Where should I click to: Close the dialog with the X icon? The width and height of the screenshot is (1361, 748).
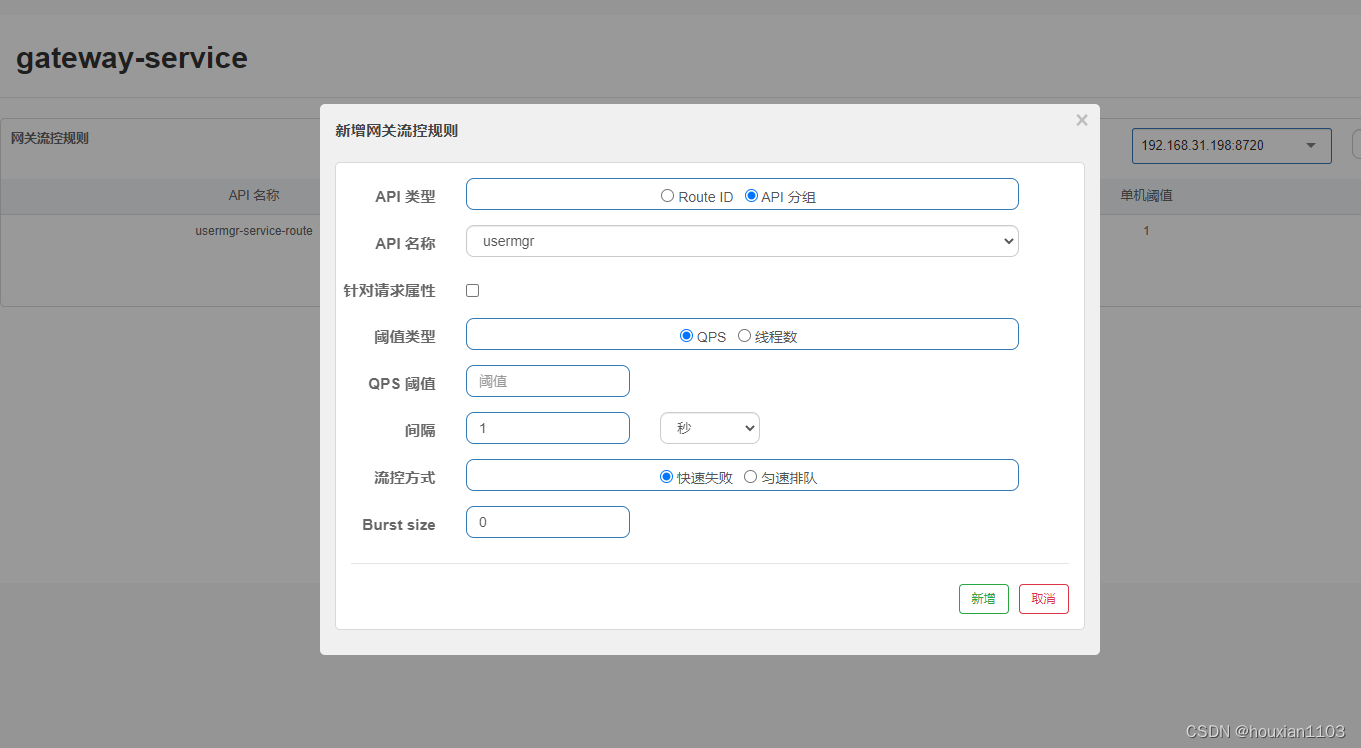click(1081, 121)
